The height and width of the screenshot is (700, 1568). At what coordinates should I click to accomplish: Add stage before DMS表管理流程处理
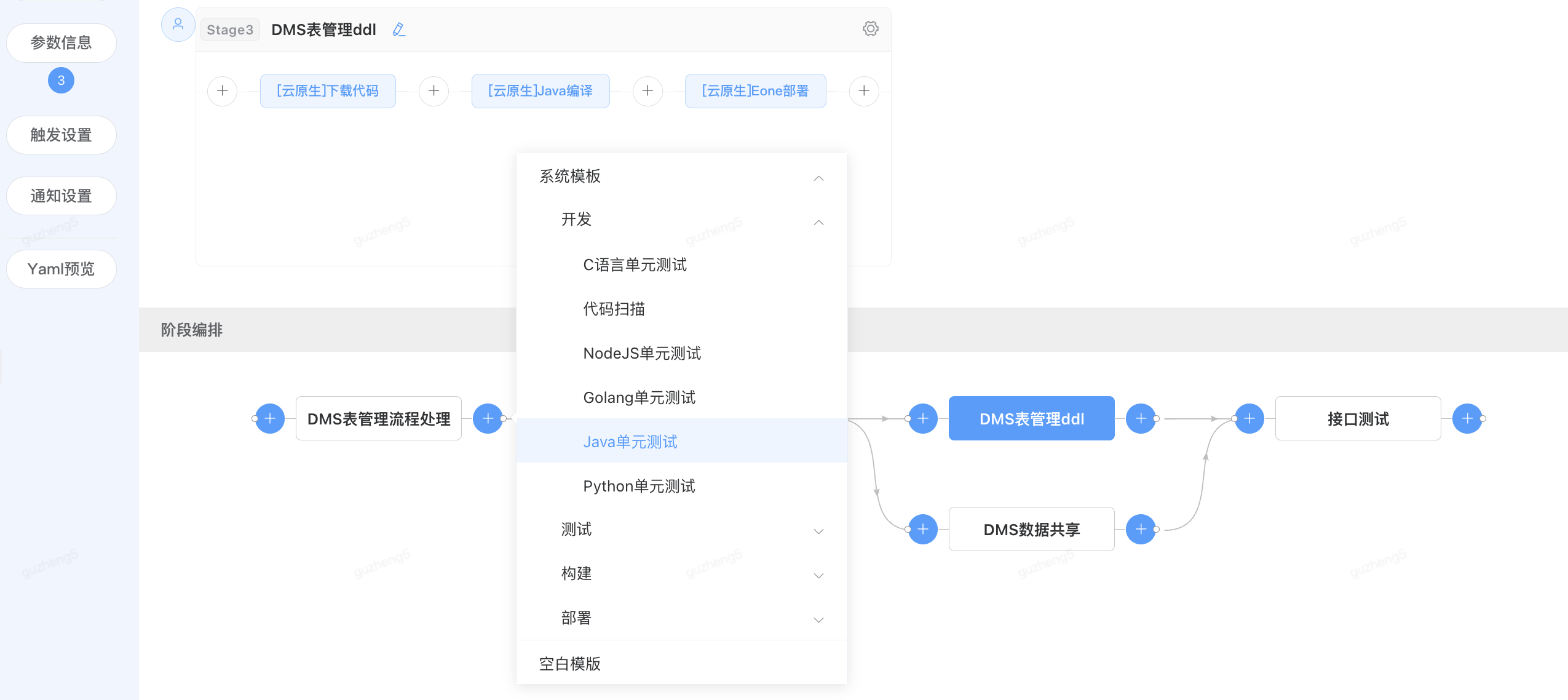click(x=270, y=419)
